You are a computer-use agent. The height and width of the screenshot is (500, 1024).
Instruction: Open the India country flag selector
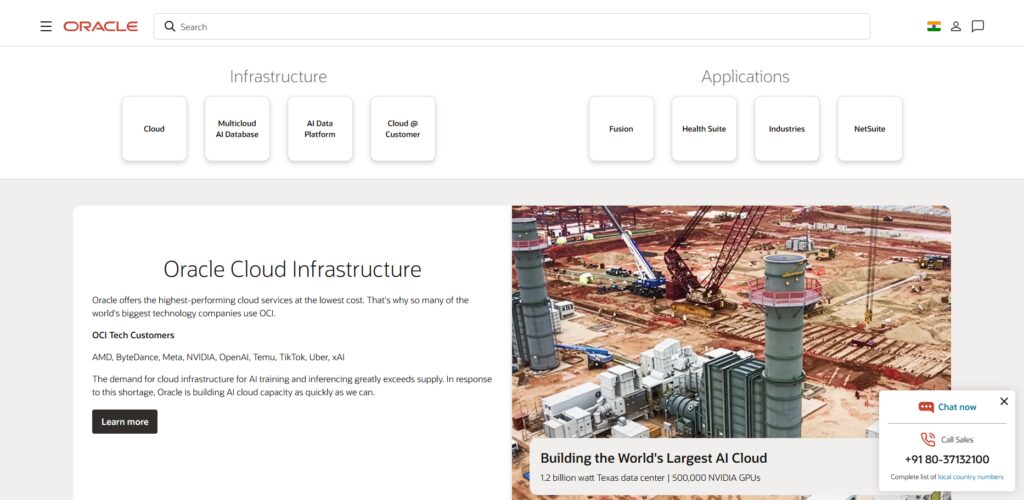coord(934,26)
